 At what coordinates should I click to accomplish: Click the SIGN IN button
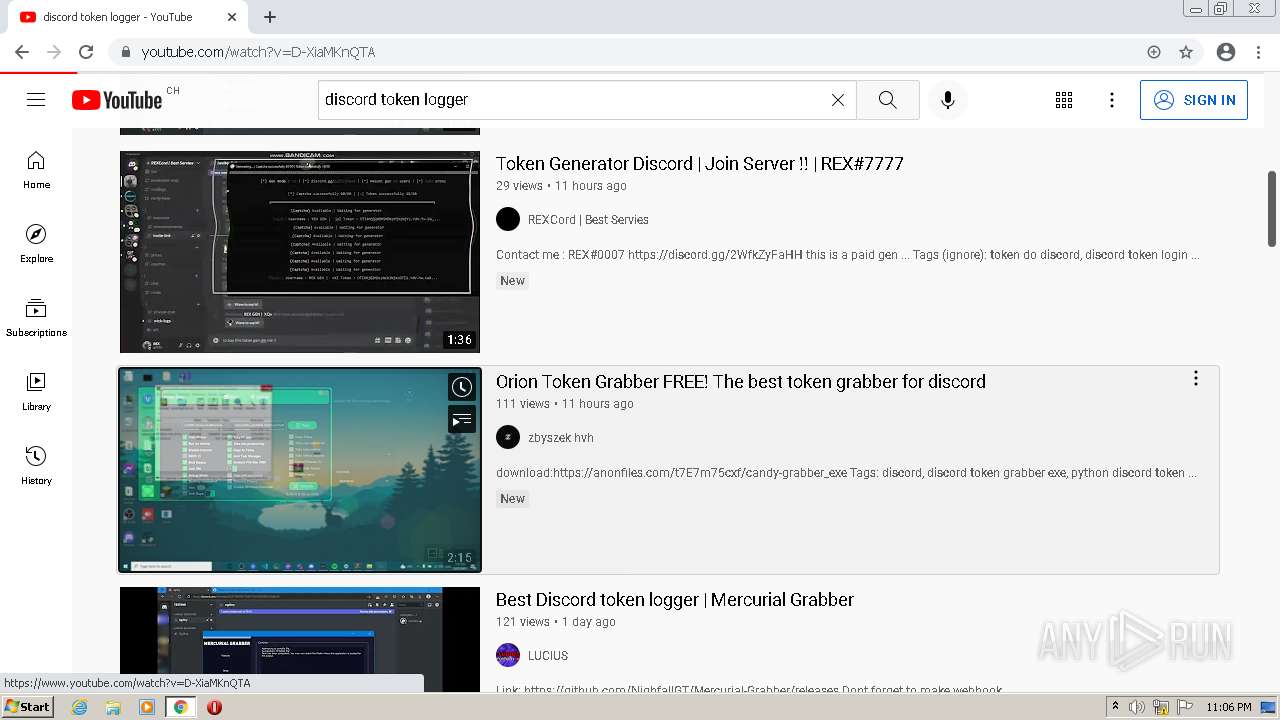(1194, 100)
